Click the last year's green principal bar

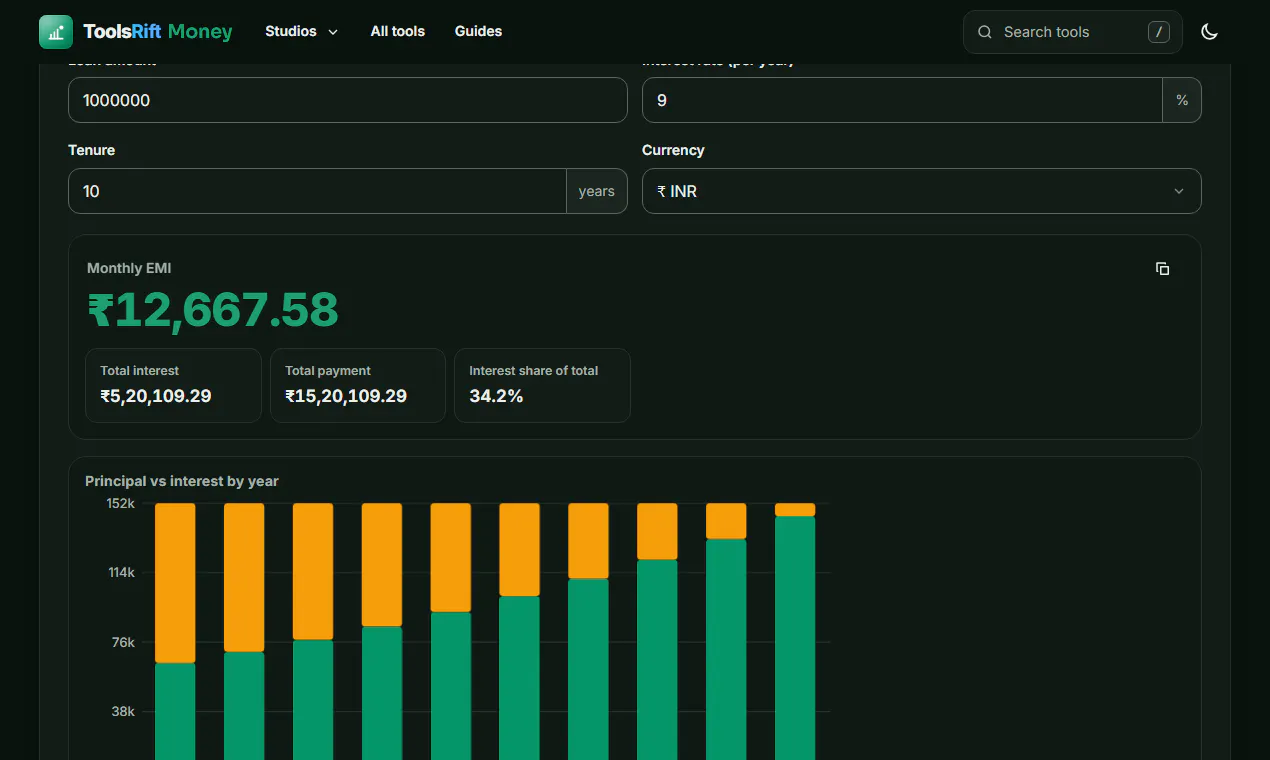(x=795, y=638)
